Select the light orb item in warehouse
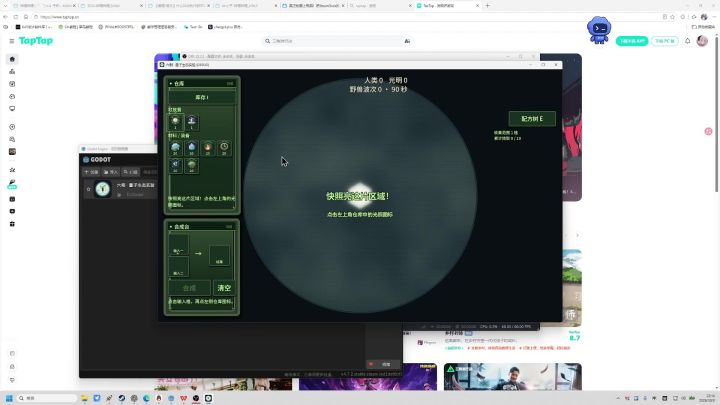The width and height of the screenshot is (720, 405). [x=175, y=122]
